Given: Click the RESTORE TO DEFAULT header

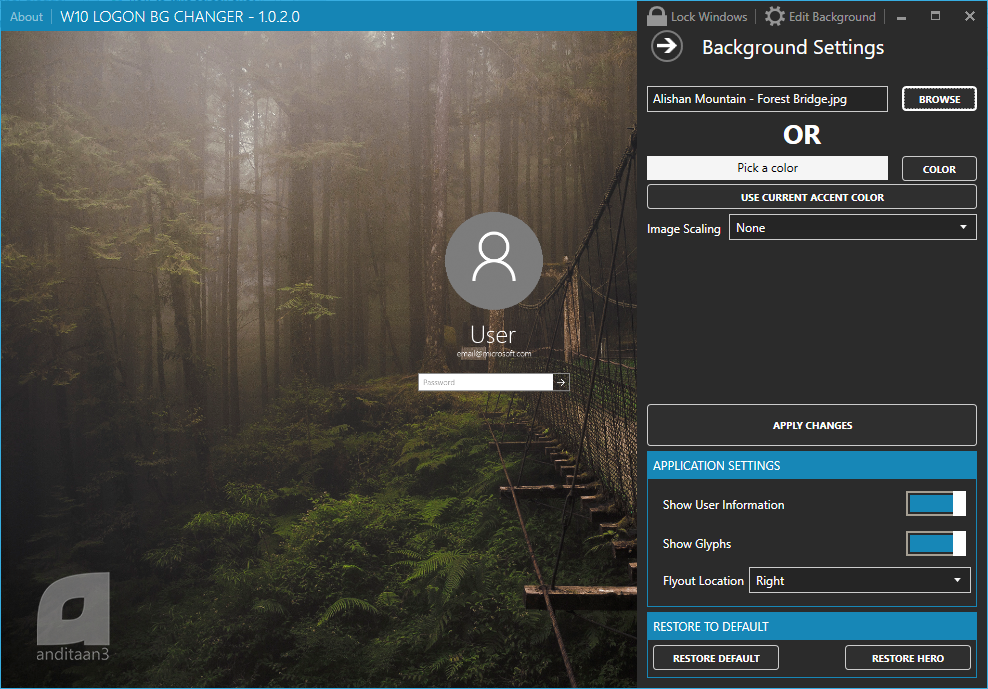Looking at the screenshot, I should (x=812, y=627).
